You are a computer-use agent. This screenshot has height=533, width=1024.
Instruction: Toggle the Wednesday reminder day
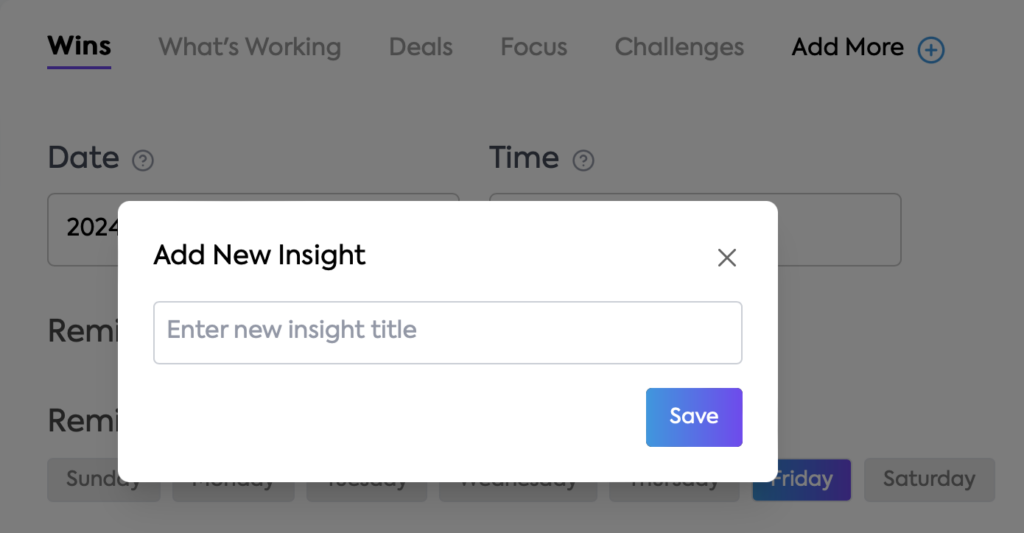(x=518, y=491)
